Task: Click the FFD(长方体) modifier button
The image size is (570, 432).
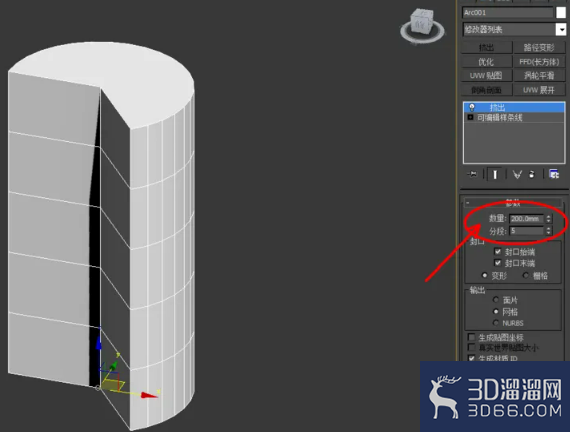Action: [x=539, y=62]
